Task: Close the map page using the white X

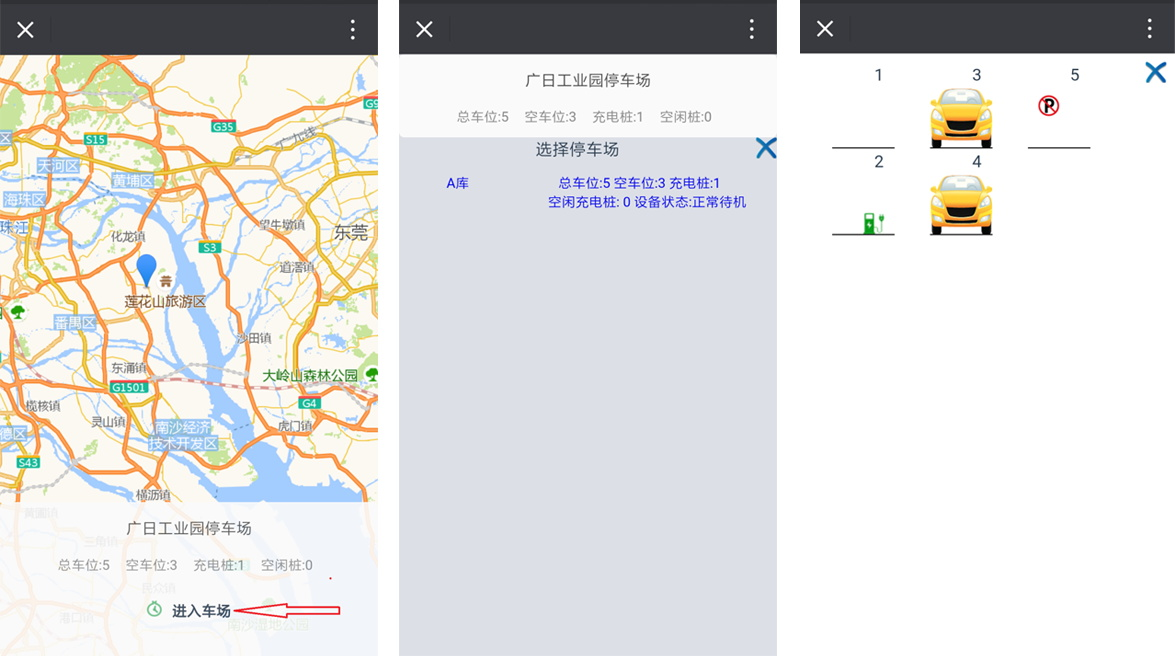Action: click(25, 30)
